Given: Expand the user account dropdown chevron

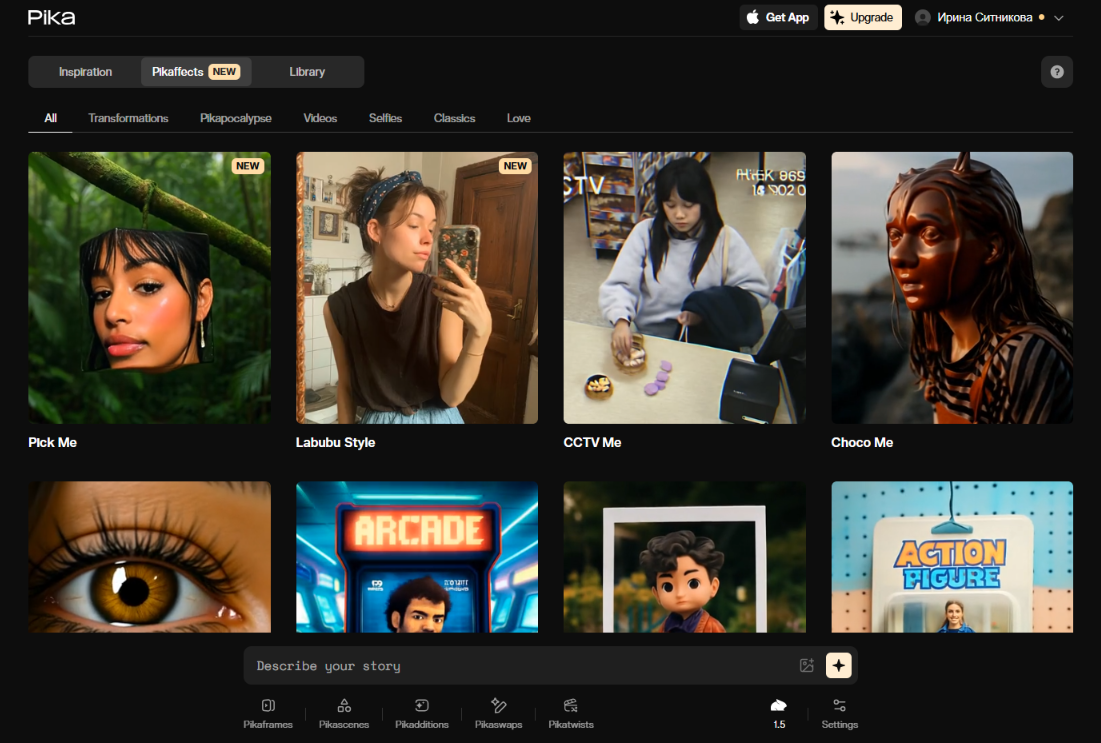Looking at the screenshot, I should [1059, 18].
